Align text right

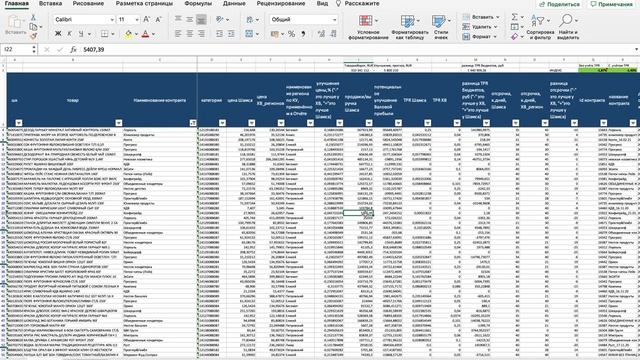coord(201,34)
